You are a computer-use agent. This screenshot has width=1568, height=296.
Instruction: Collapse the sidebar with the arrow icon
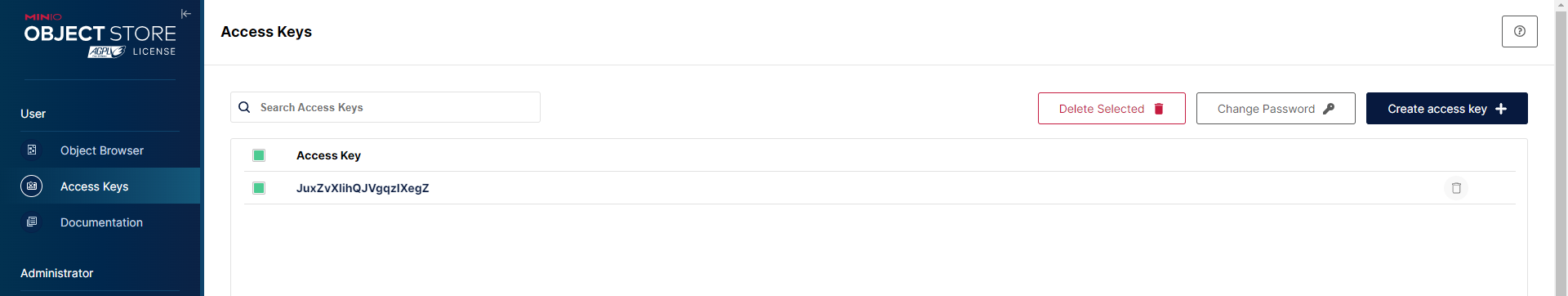point(185,14)
